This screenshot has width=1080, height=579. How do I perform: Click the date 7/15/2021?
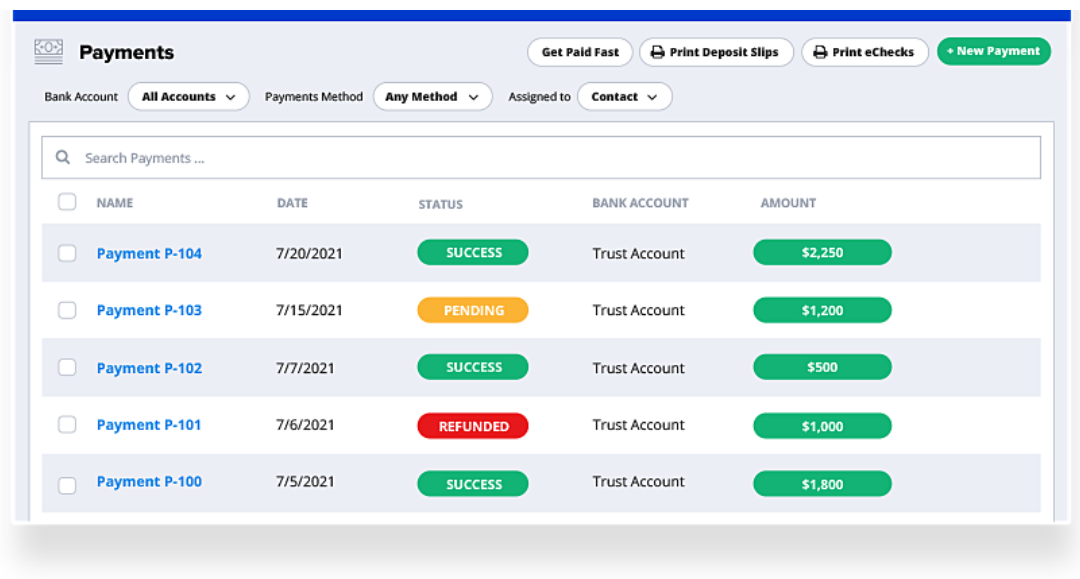(x=309, y=310)
